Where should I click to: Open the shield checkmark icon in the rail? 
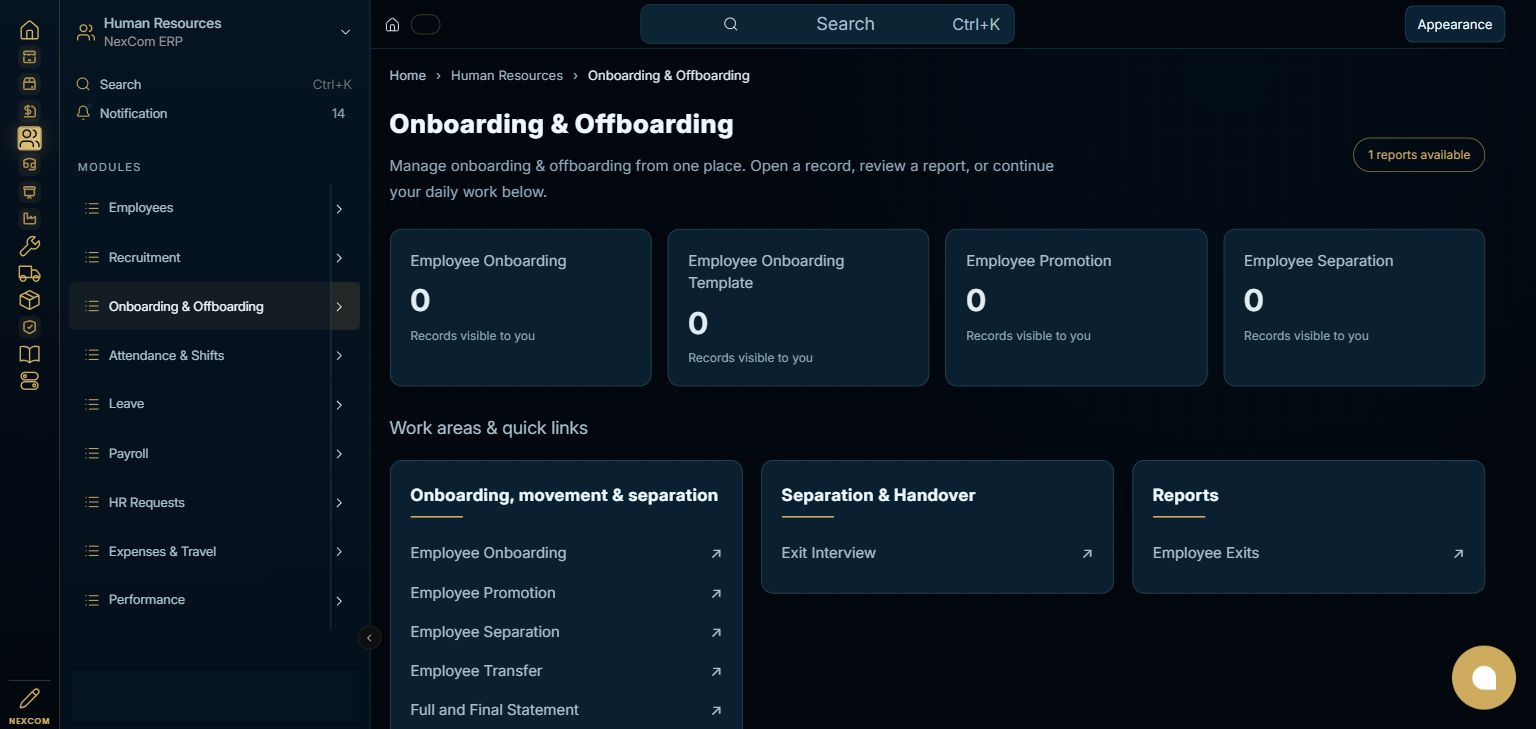[30, 327]
